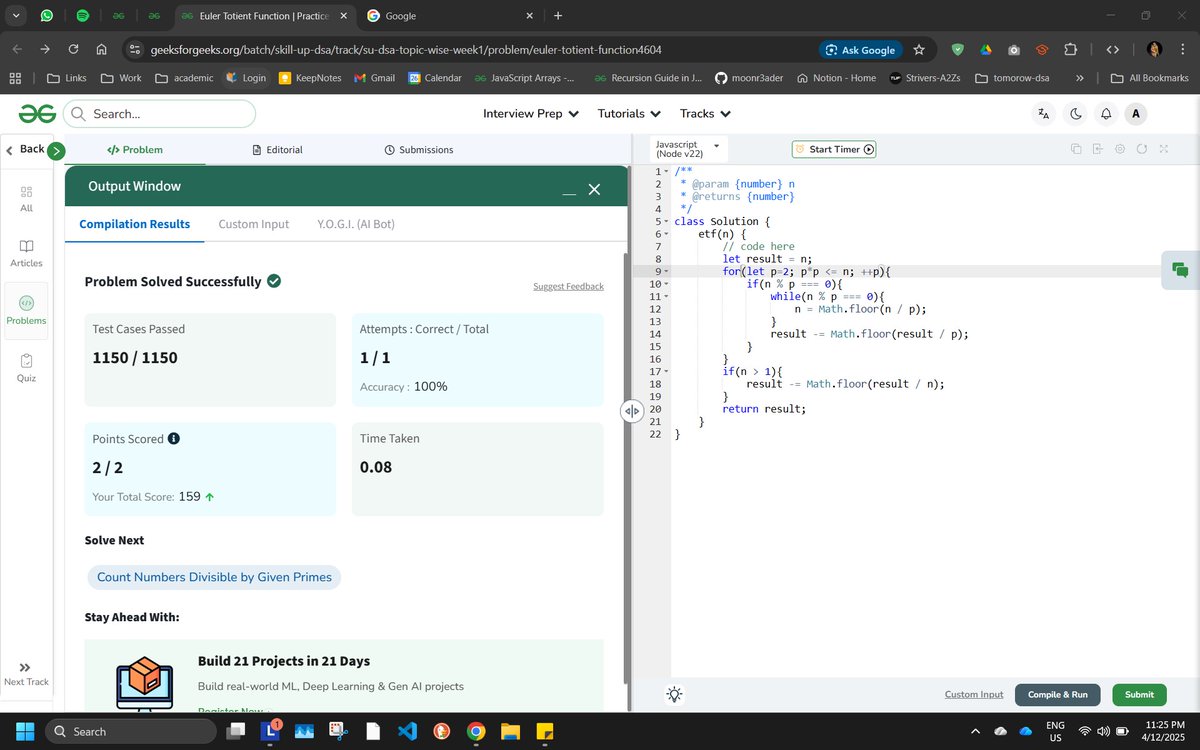Open Quiz in the left sidebar
Screen dimensions: 1200x750
[x=26, y=368]
